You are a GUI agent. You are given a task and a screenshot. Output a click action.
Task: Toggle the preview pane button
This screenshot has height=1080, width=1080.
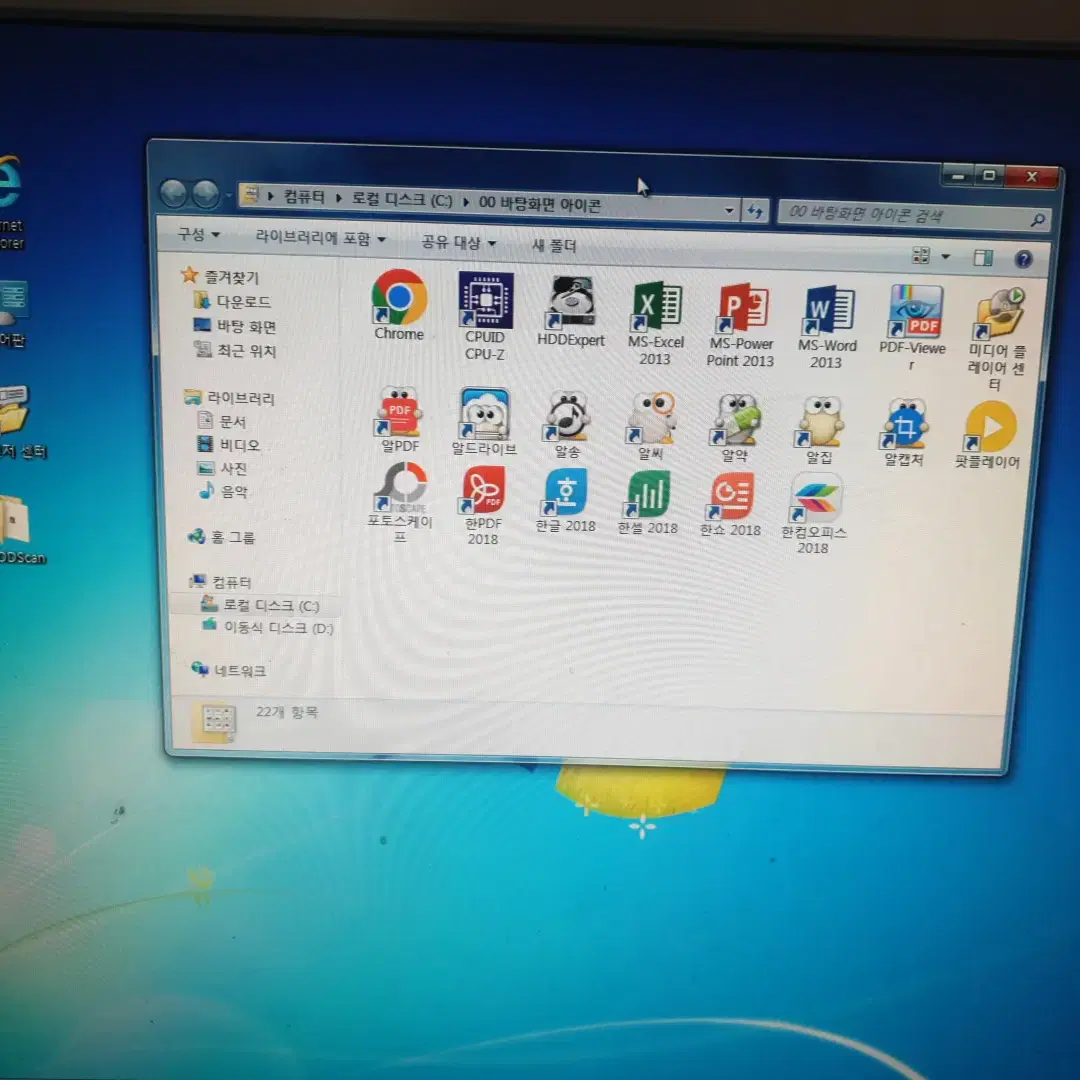coord(983,258)
